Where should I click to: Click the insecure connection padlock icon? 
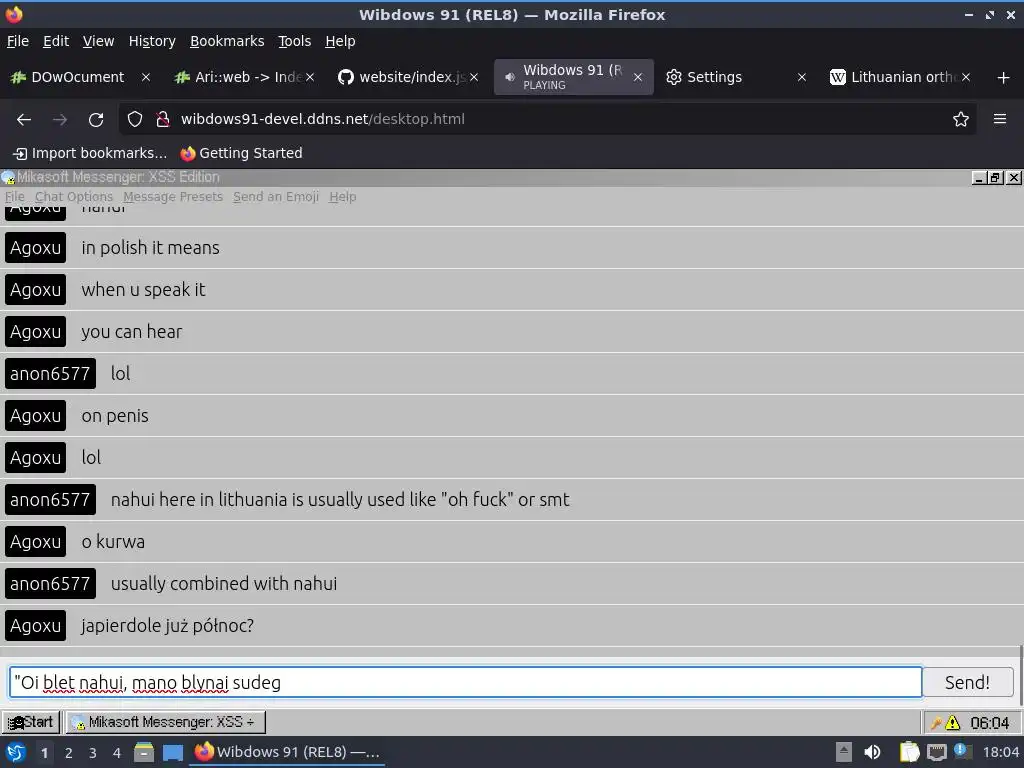(163, 120)
